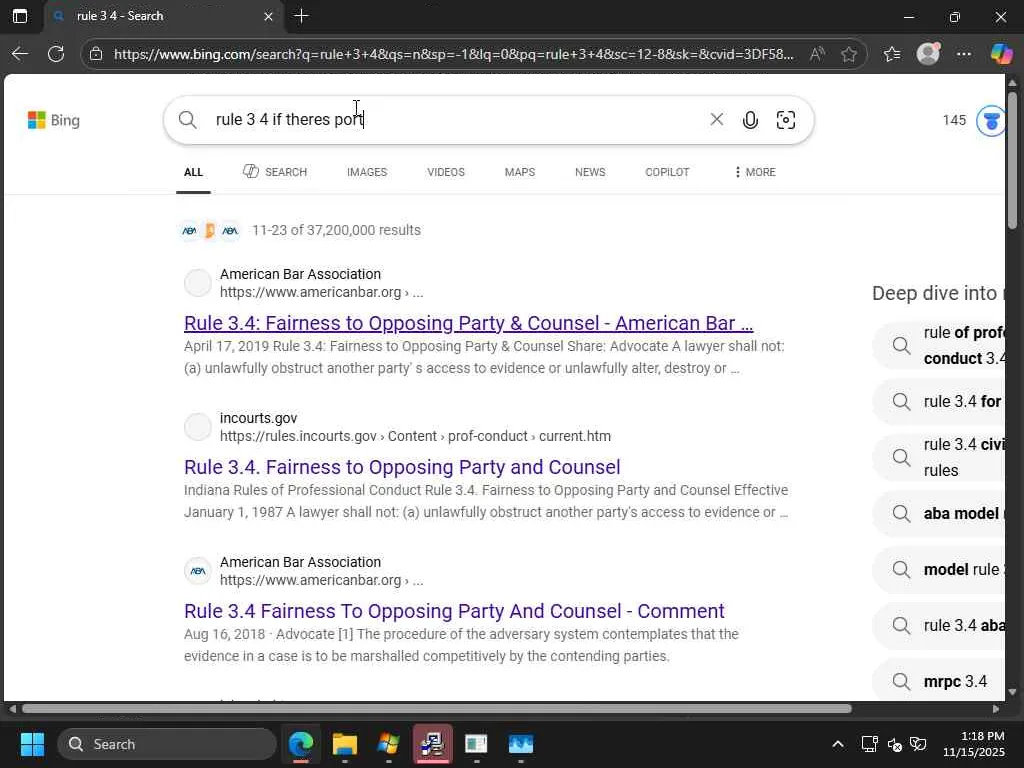Switch to the NEWS tab

click(x=590, y=172)
